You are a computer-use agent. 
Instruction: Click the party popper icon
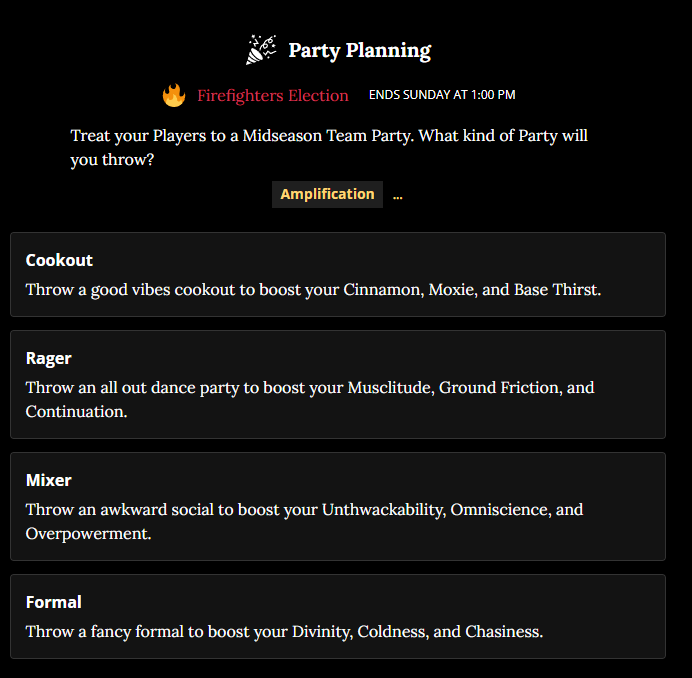point(262,50)
